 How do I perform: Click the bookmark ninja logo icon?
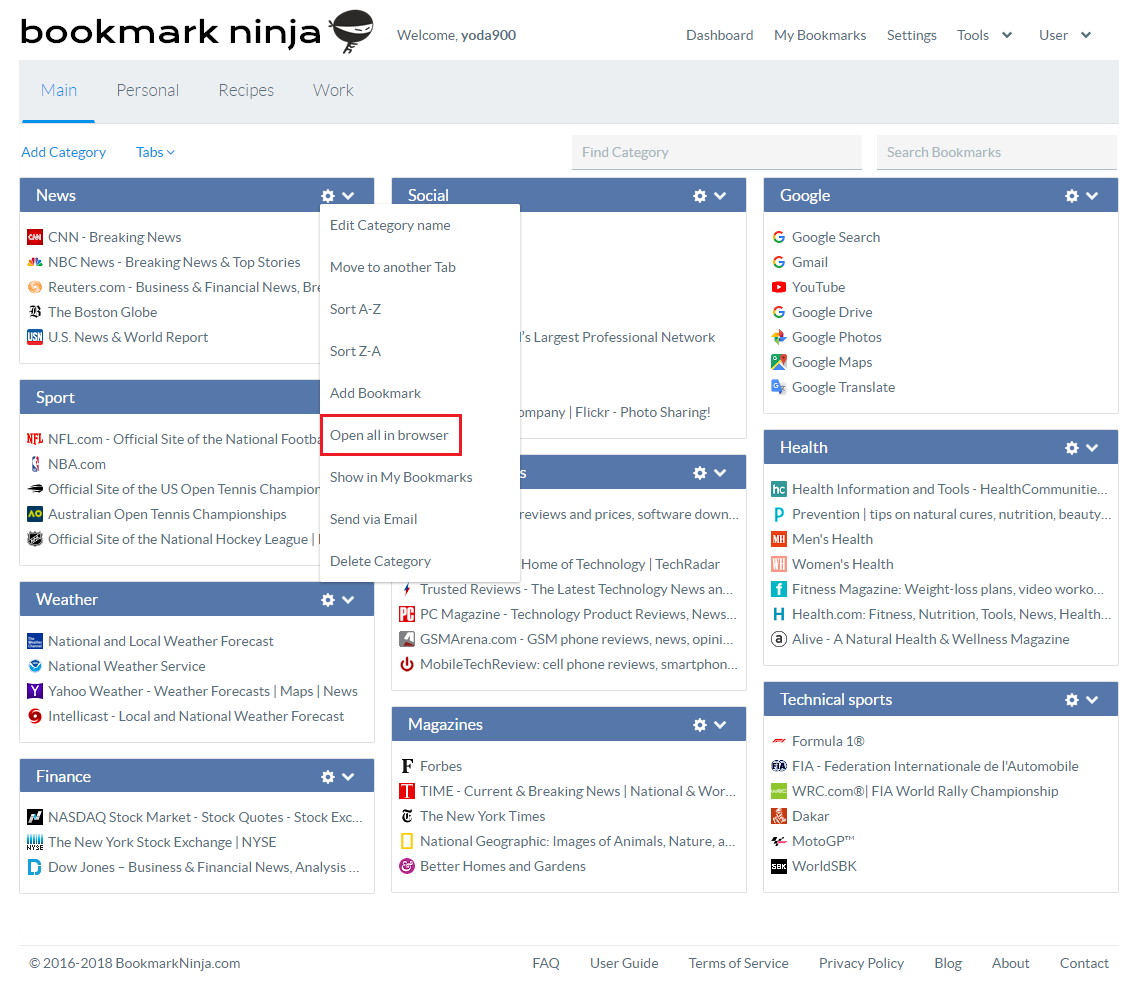(x=349, y=32)
